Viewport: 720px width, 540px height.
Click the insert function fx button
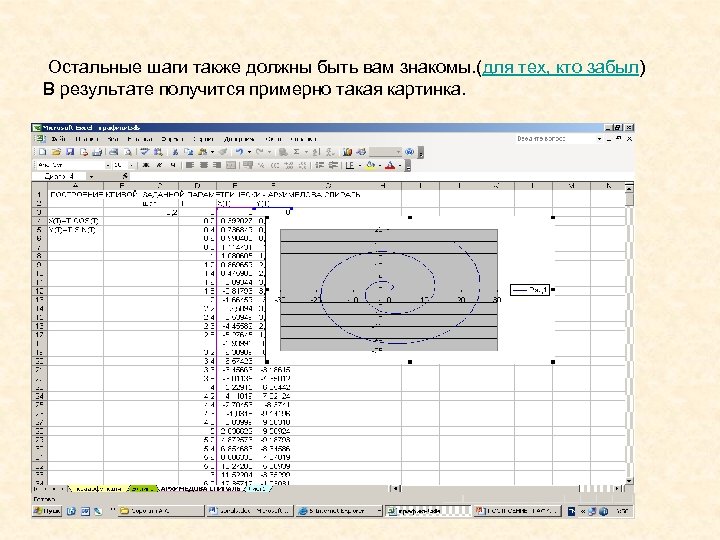pyautogui.click(x=125, y=176)
